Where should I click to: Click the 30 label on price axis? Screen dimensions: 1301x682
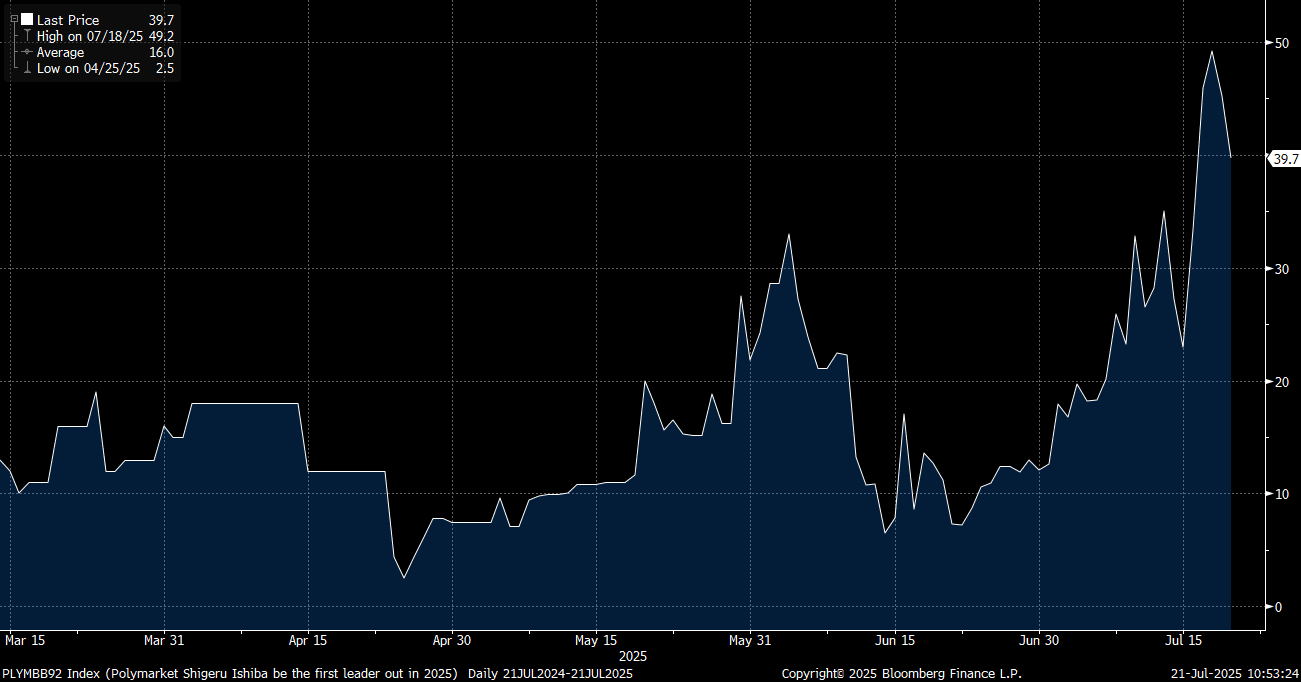[1281, 269]
